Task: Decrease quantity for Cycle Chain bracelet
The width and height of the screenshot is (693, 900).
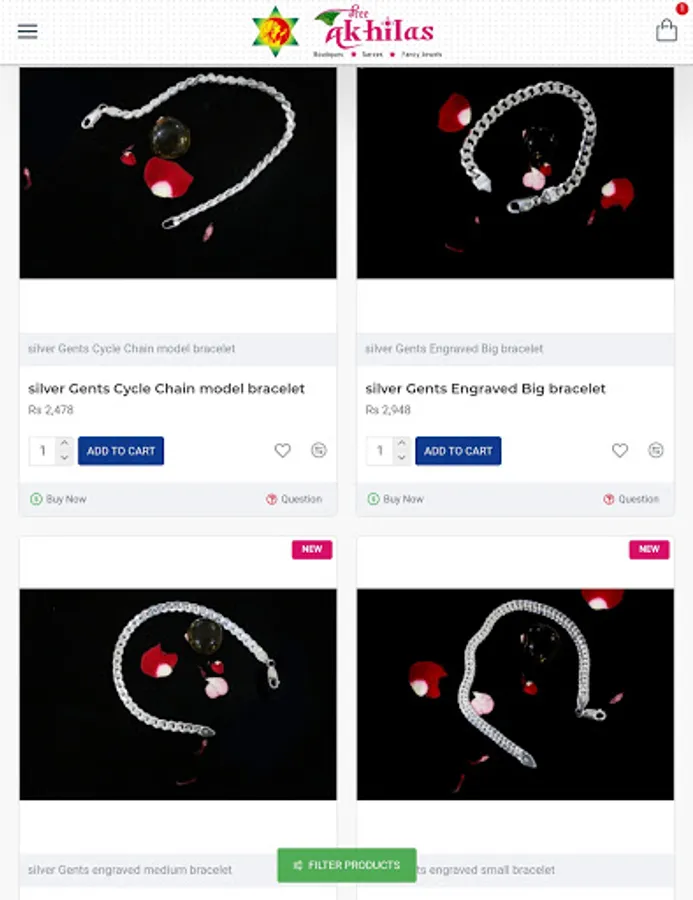Action: tap(64, 457)
